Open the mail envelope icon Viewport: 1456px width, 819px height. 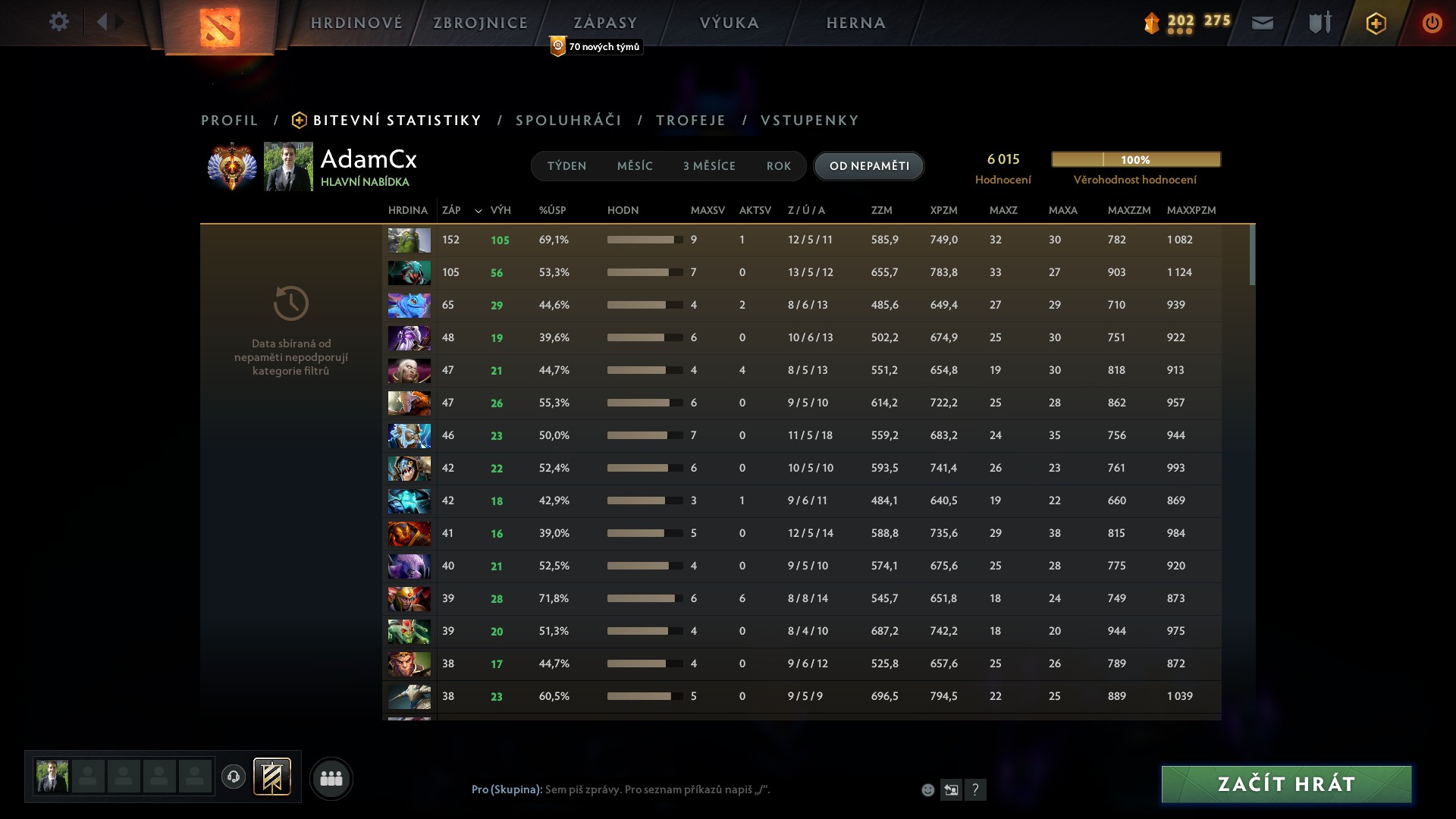(1263, 23)
